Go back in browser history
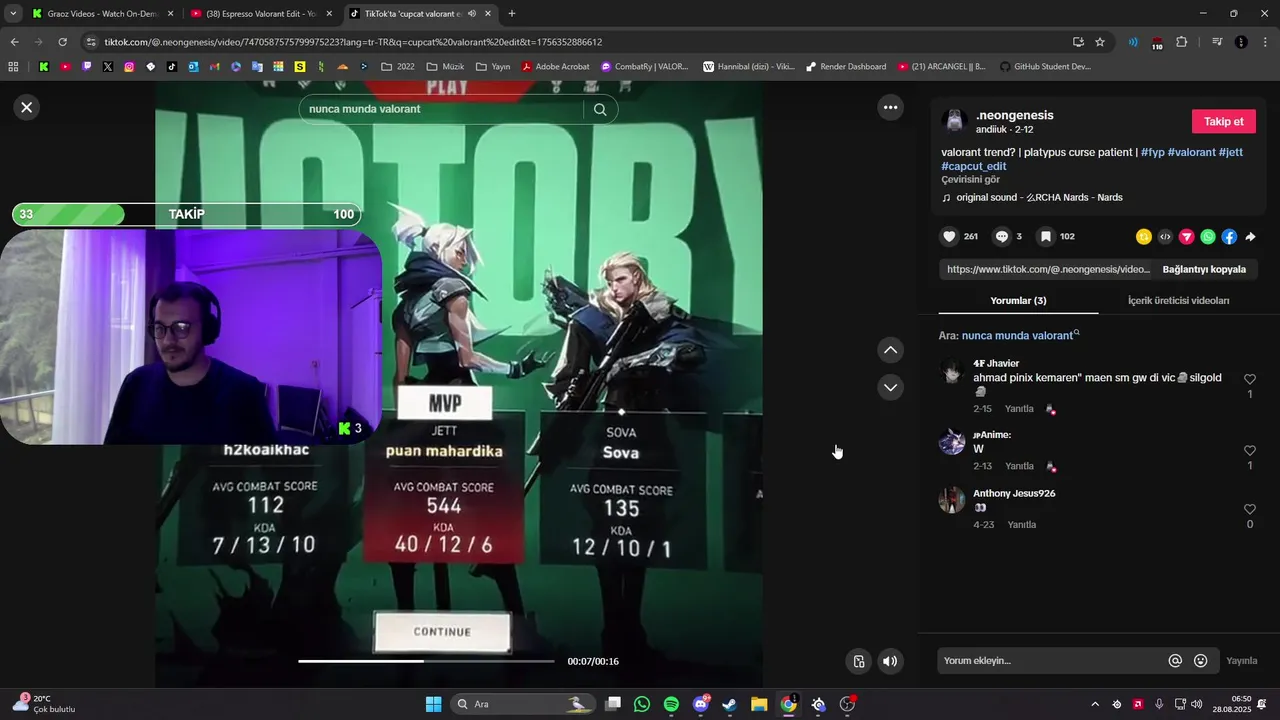Screen dimensions: 1280x720 click(14, 42)
